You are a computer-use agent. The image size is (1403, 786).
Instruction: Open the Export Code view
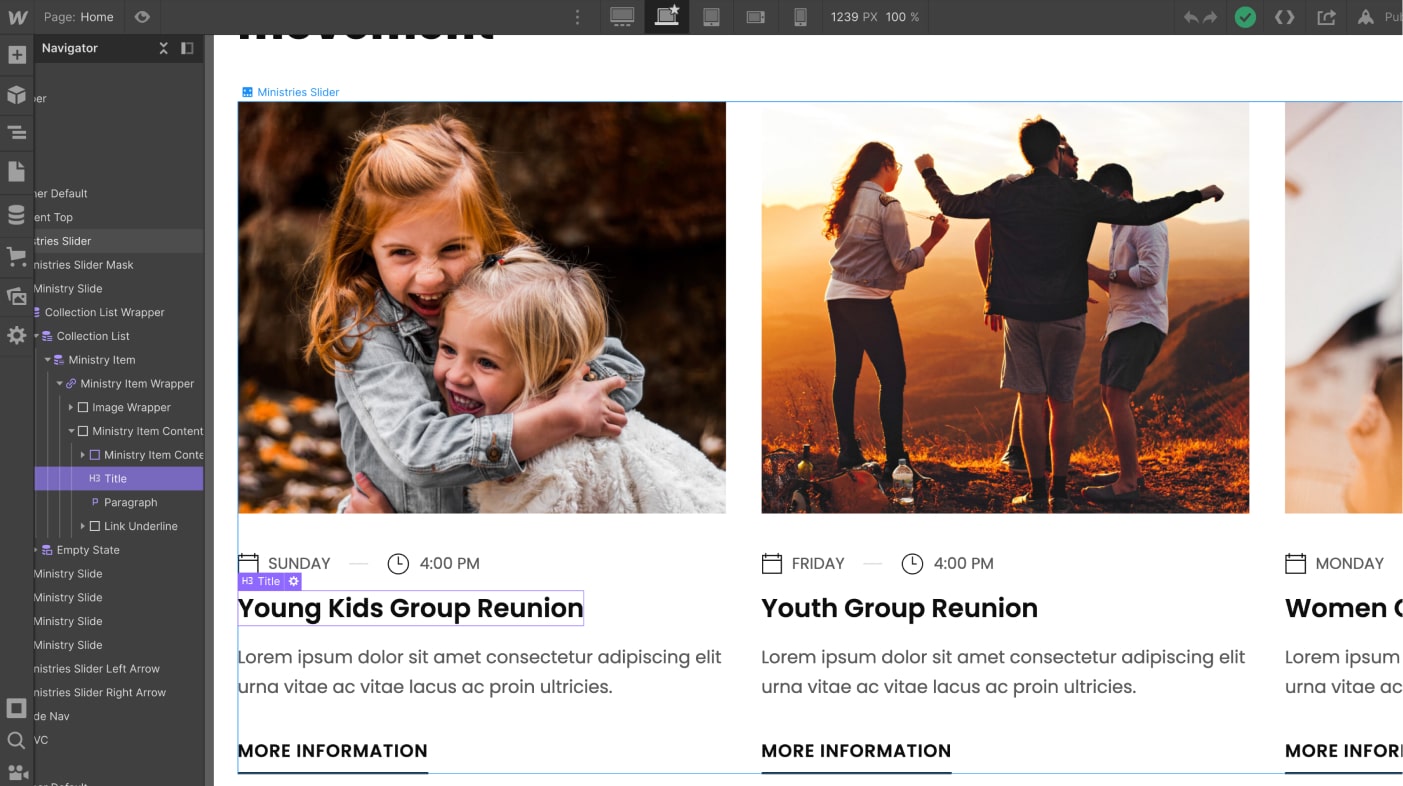tap(1285, 17)
